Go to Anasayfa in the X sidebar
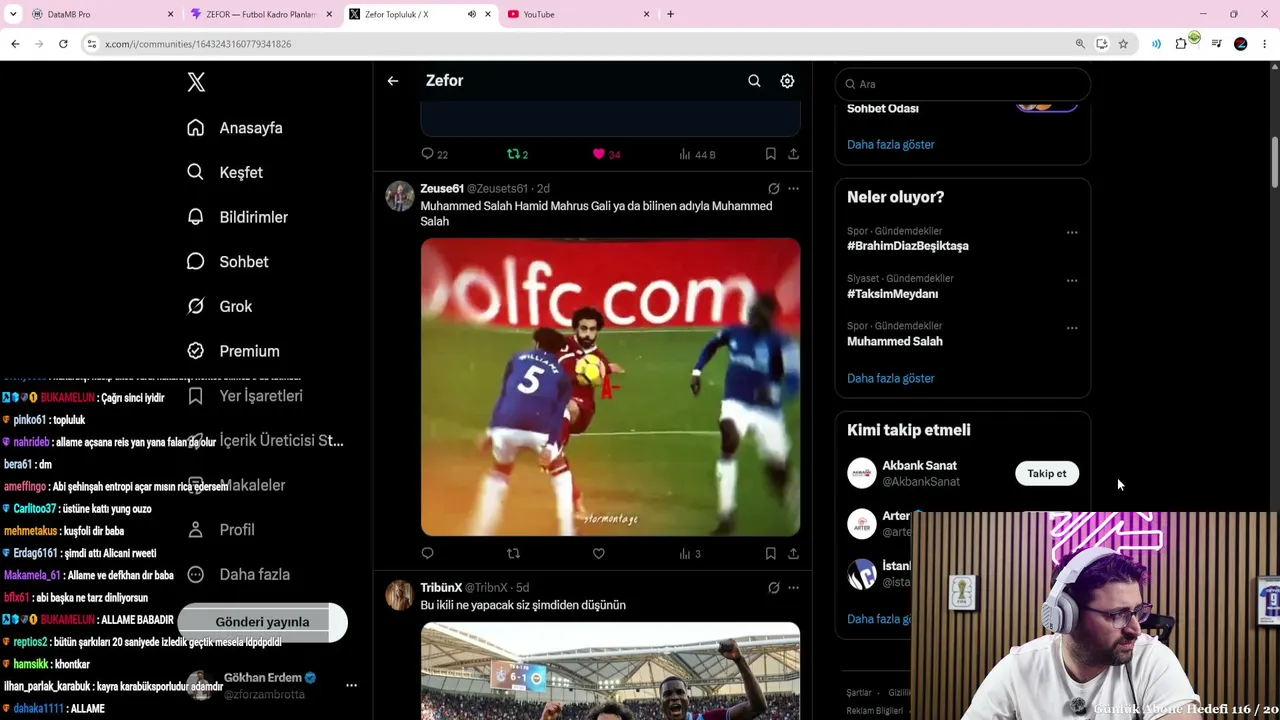 coord(235,128)
